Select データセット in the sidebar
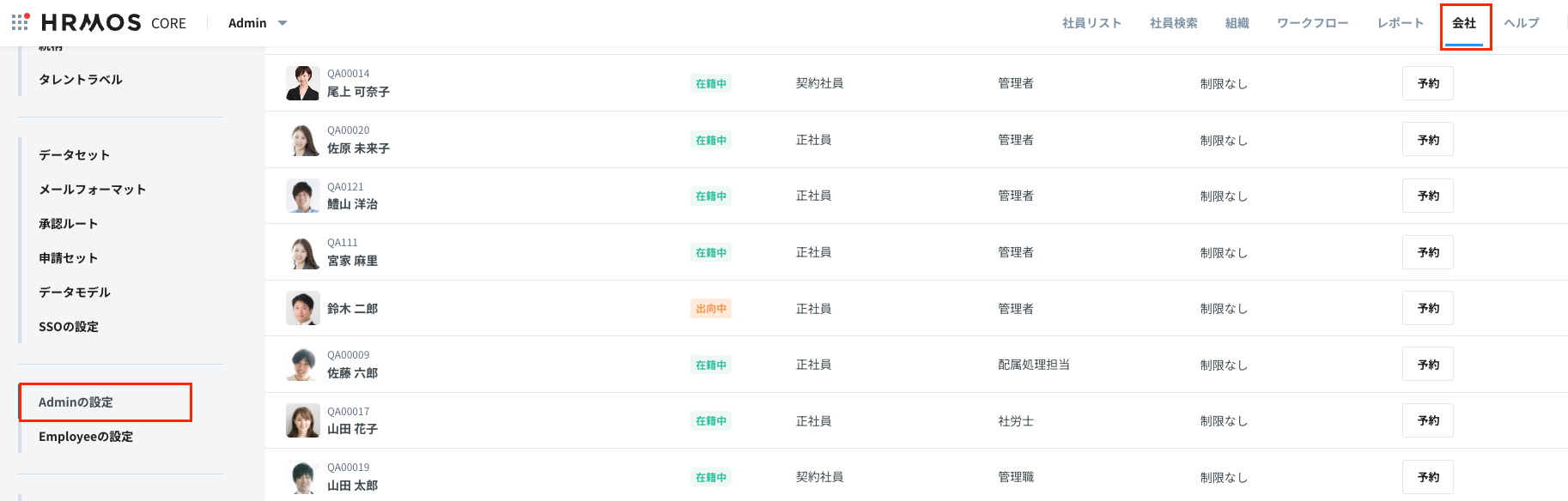The height and width of the screenshot is (501, 1568). pos(74,155)
